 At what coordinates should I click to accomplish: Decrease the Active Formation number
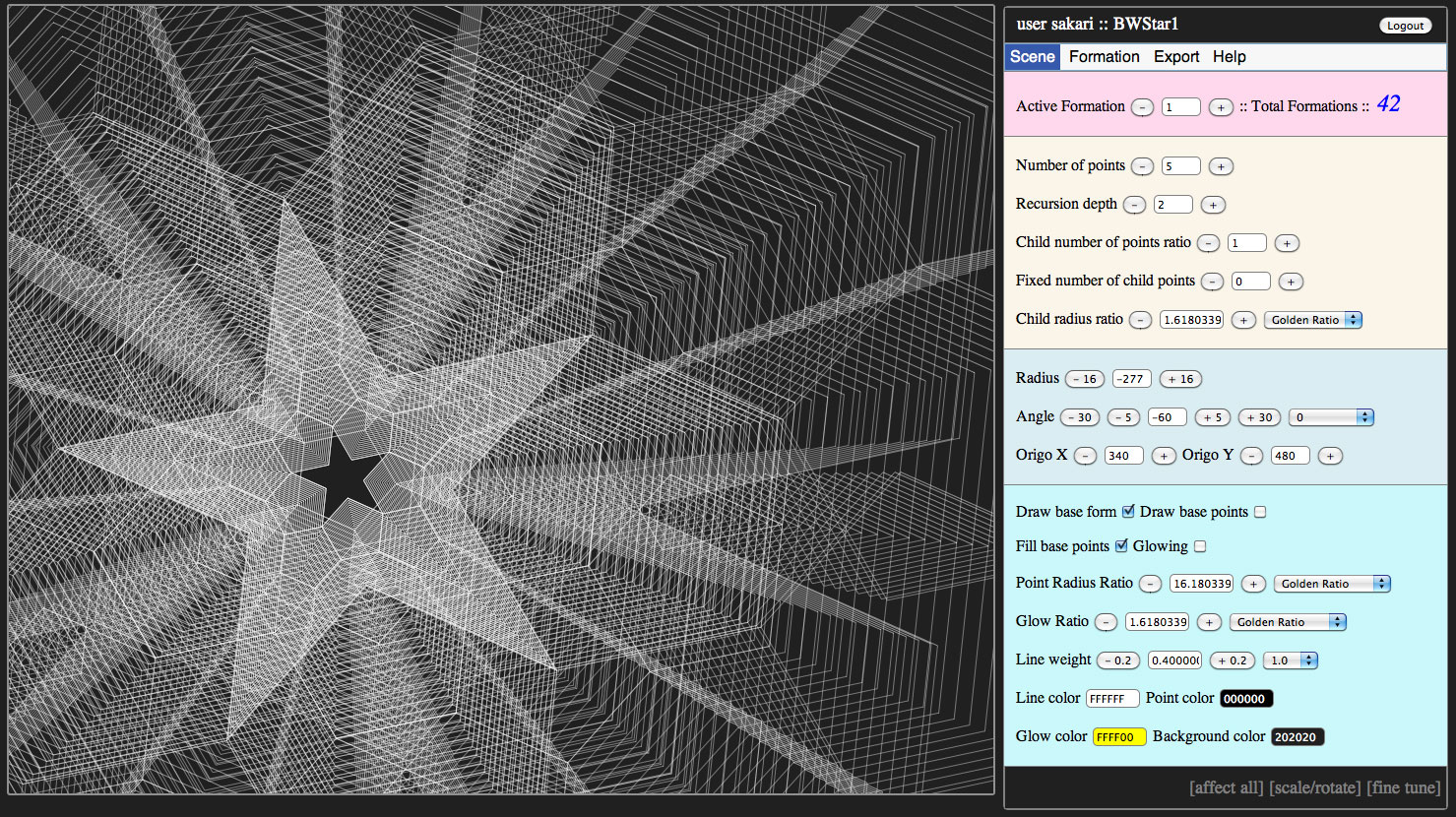(1142, 107)
